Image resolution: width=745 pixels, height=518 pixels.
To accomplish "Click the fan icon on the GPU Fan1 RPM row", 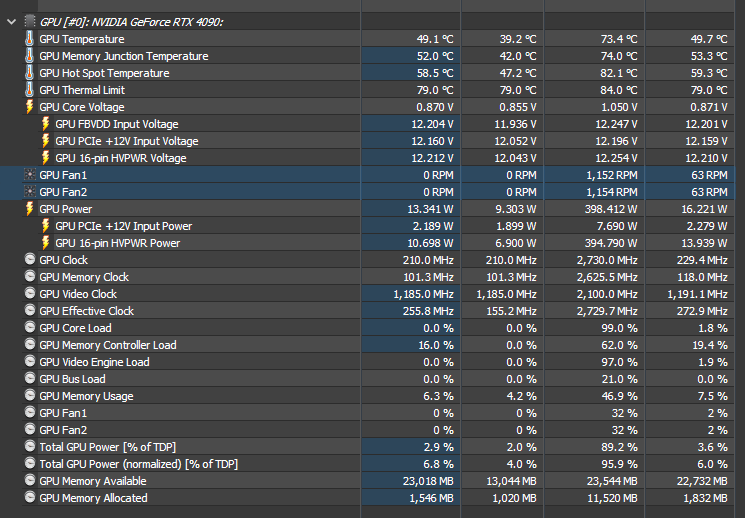I will click(x=30, y=175).
